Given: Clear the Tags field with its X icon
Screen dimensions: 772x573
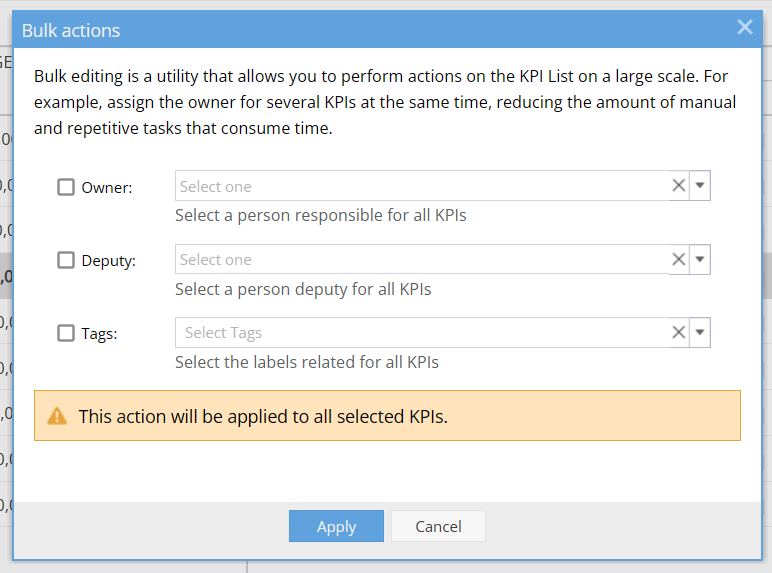Looking at the screenshot, I should coord(678,332).
